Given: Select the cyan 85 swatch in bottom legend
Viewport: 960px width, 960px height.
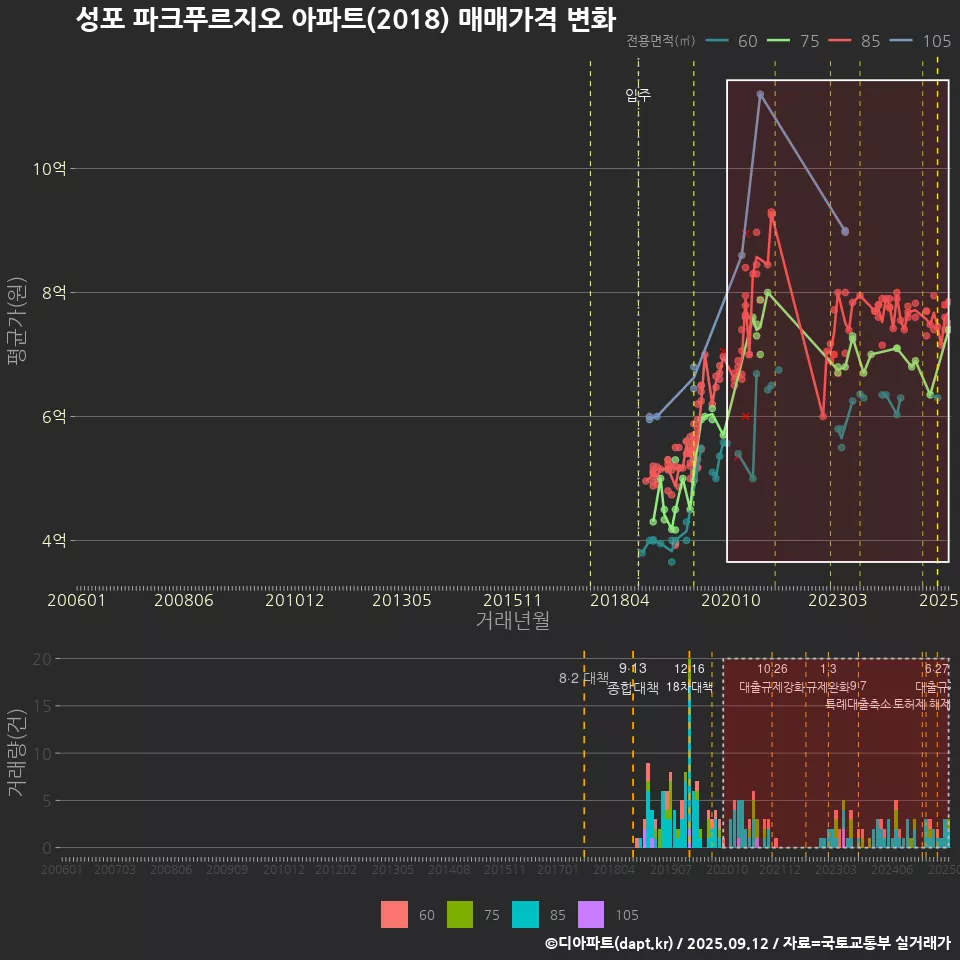Looking at the screenshot, I should click(x=525, y=914).
